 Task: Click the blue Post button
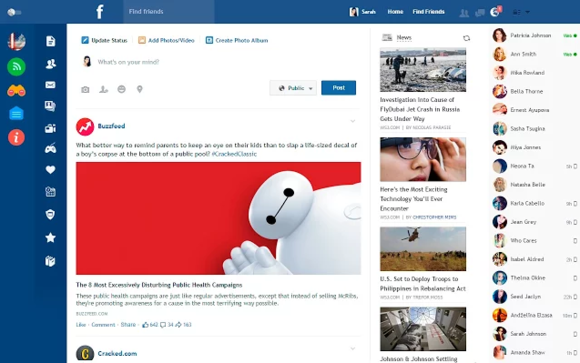[338, 88]
